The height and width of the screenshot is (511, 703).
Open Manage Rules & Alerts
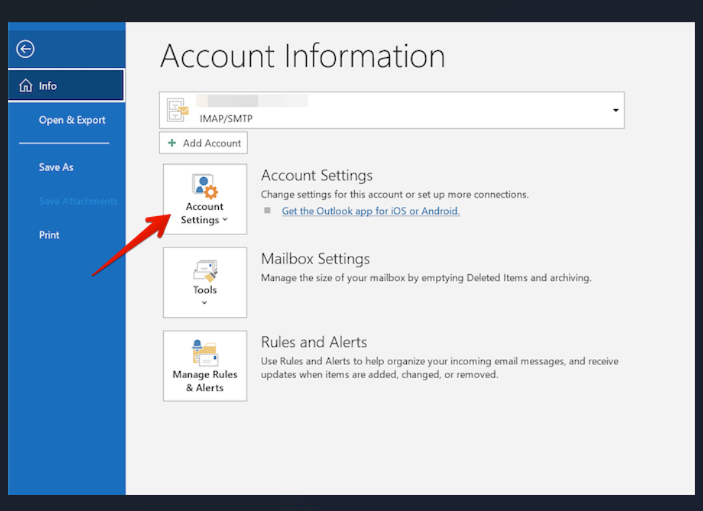tap(205, 366)
